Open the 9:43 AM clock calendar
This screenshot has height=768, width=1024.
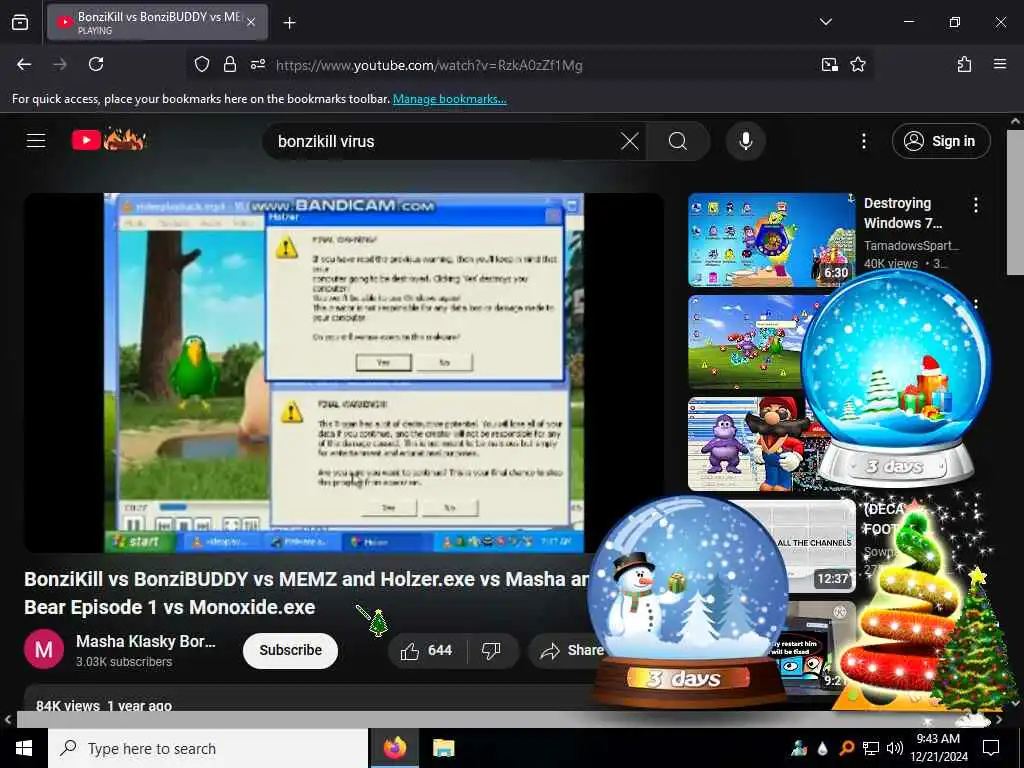[x=938, y=748]
